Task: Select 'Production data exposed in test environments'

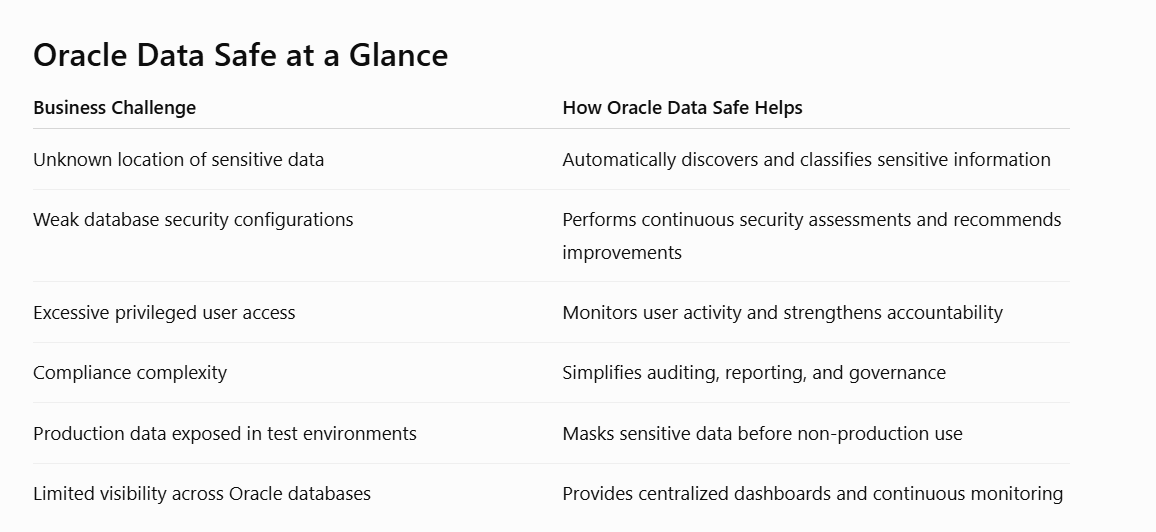Action: [x=225, y=433]
